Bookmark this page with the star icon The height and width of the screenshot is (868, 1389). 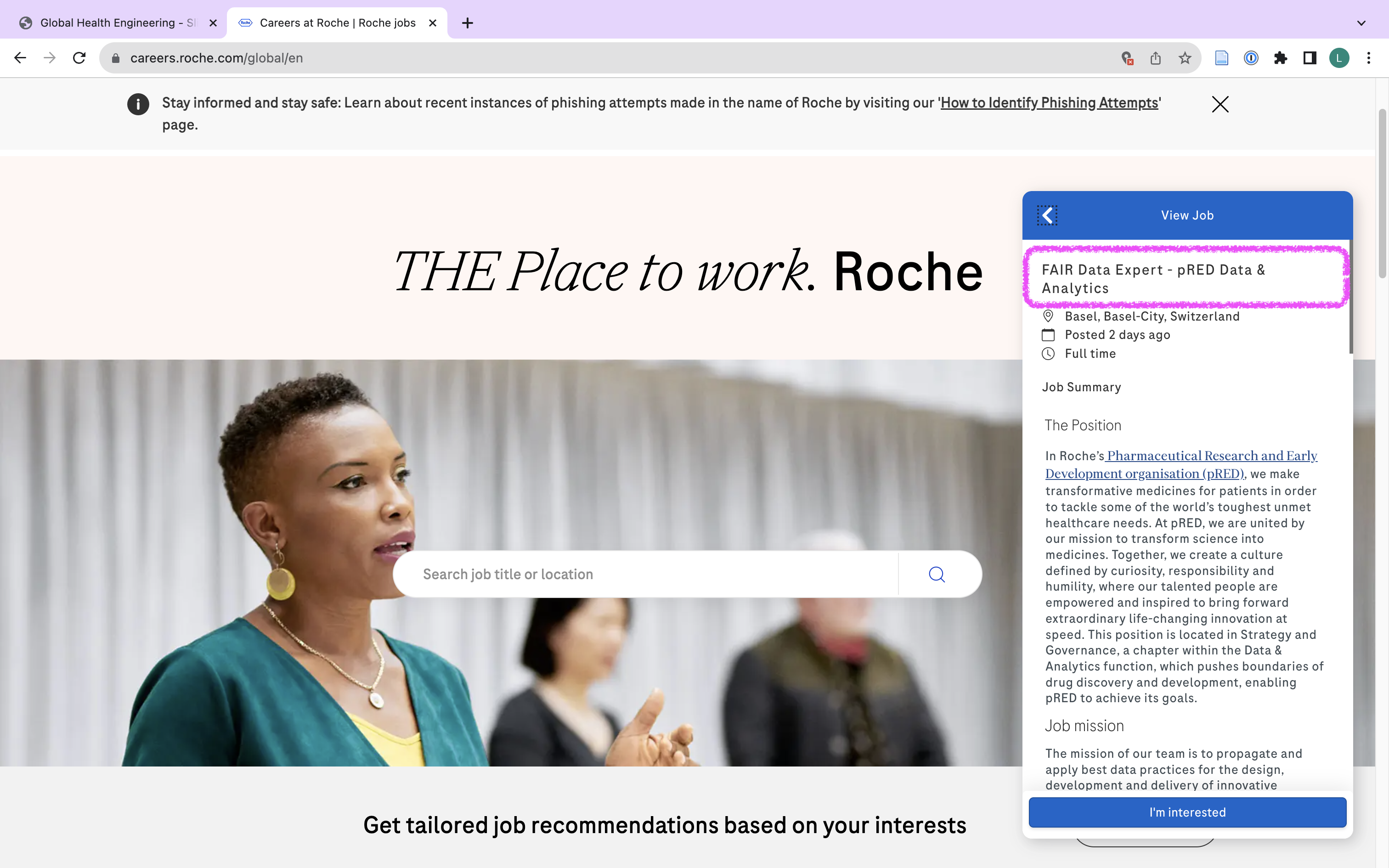click(x=1185, y=58)
